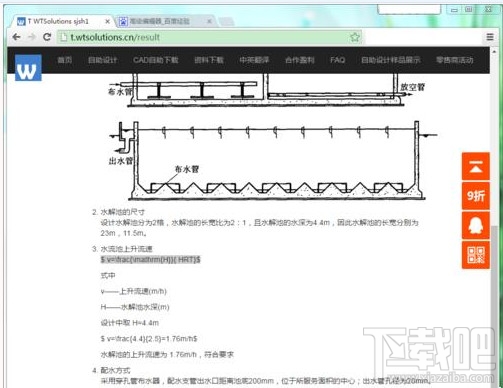Click orange back-to-top arrow button
The width and height of the screenshot is (503, 388).
[x=476, y=166]
